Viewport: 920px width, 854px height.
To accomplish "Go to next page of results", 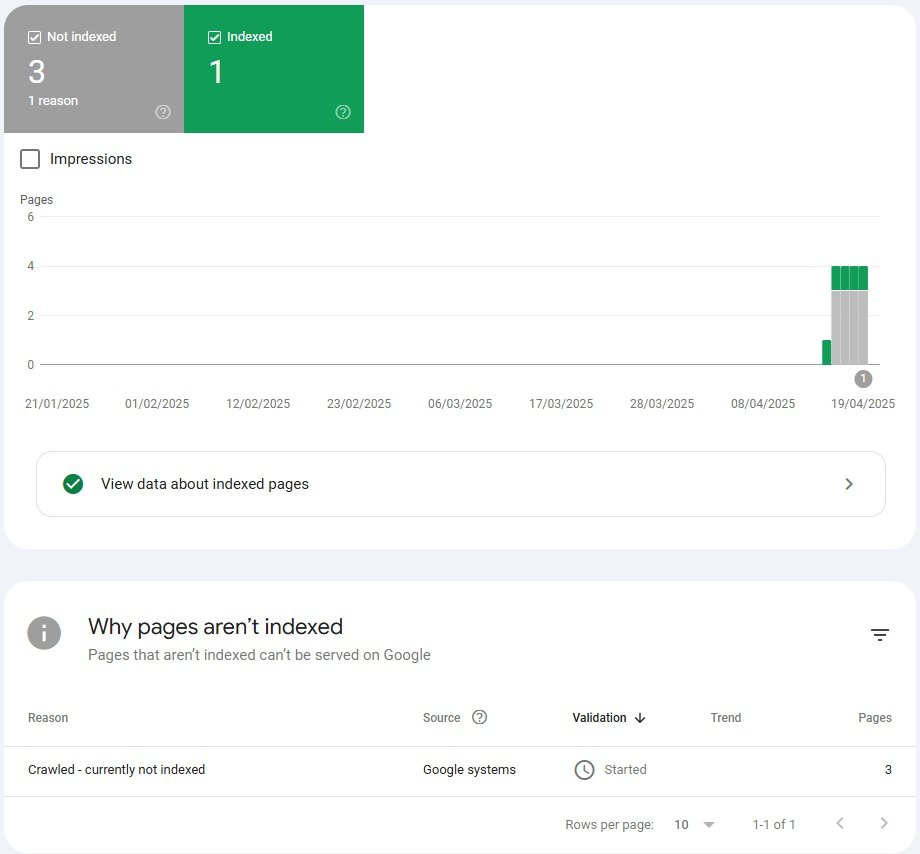I will click(884, 824).
